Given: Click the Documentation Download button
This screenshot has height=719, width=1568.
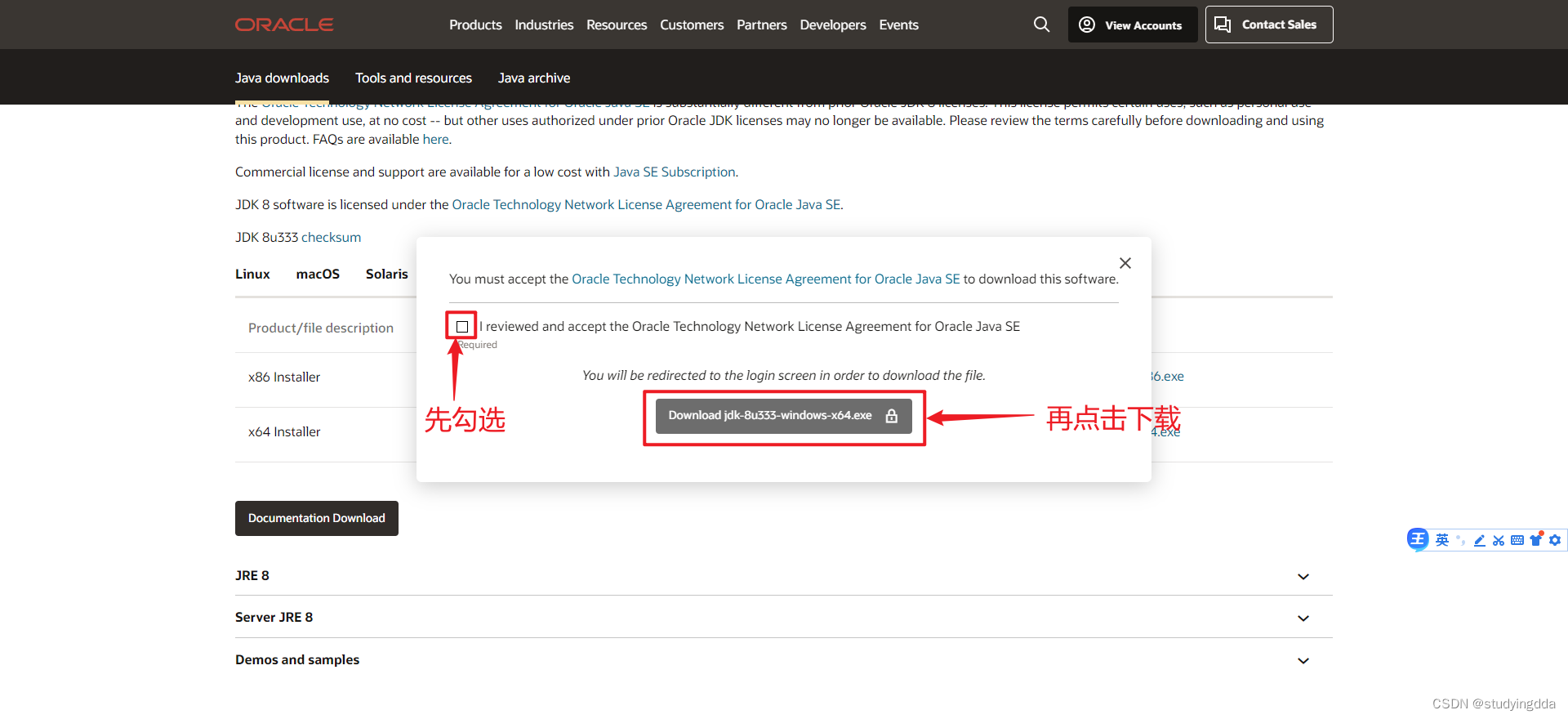Looking at the screenshot, I should 317,518.
